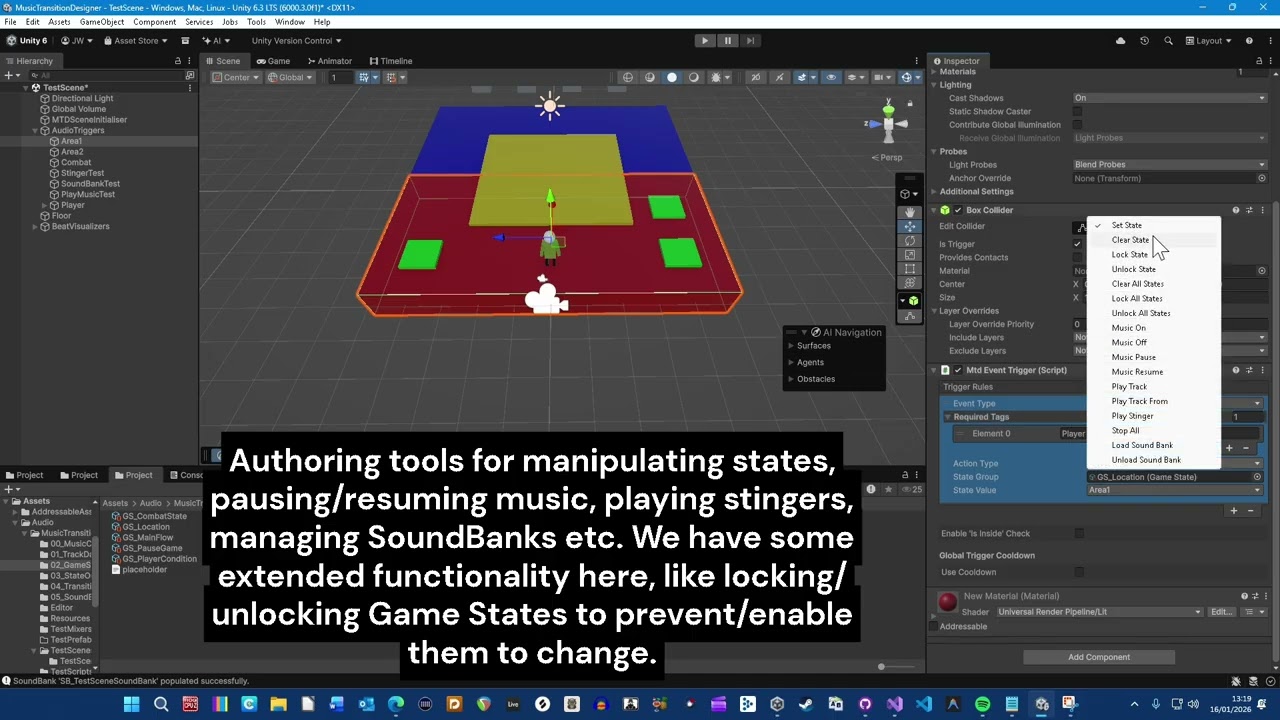Open the State Value Area1 dropdown
Screen dimensions: 1280x720
pos(1175,491)
